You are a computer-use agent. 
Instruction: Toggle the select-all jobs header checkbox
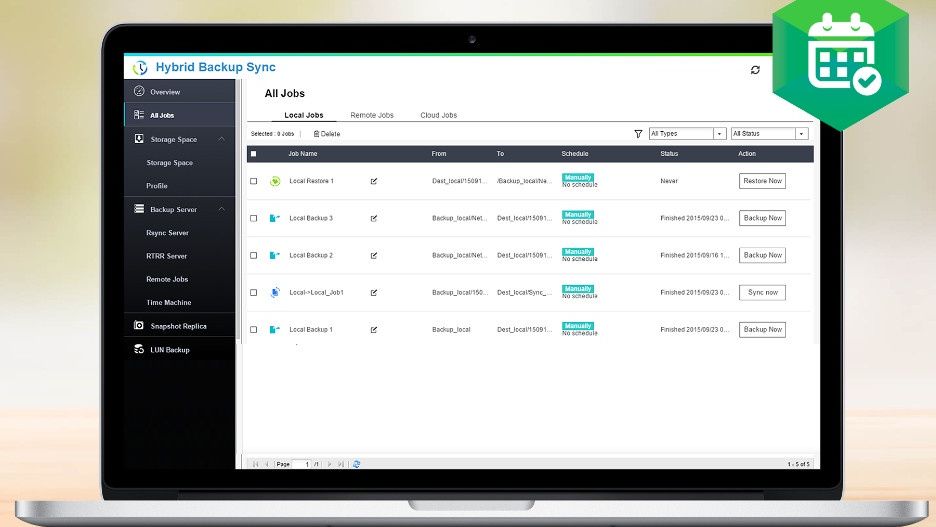click(254, 154)
